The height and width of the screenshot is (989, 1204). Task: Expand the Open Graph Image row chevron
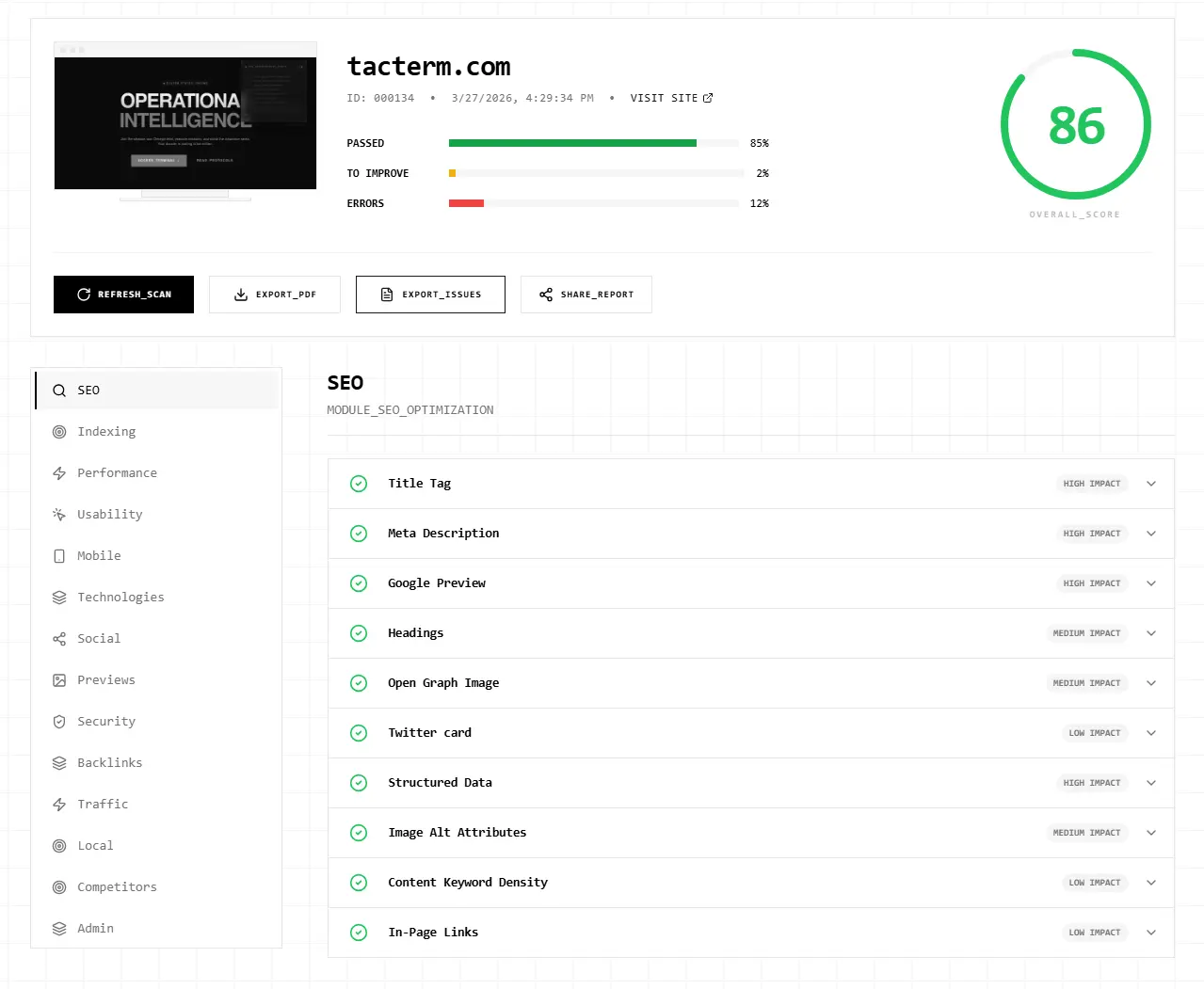point(1151,683)
